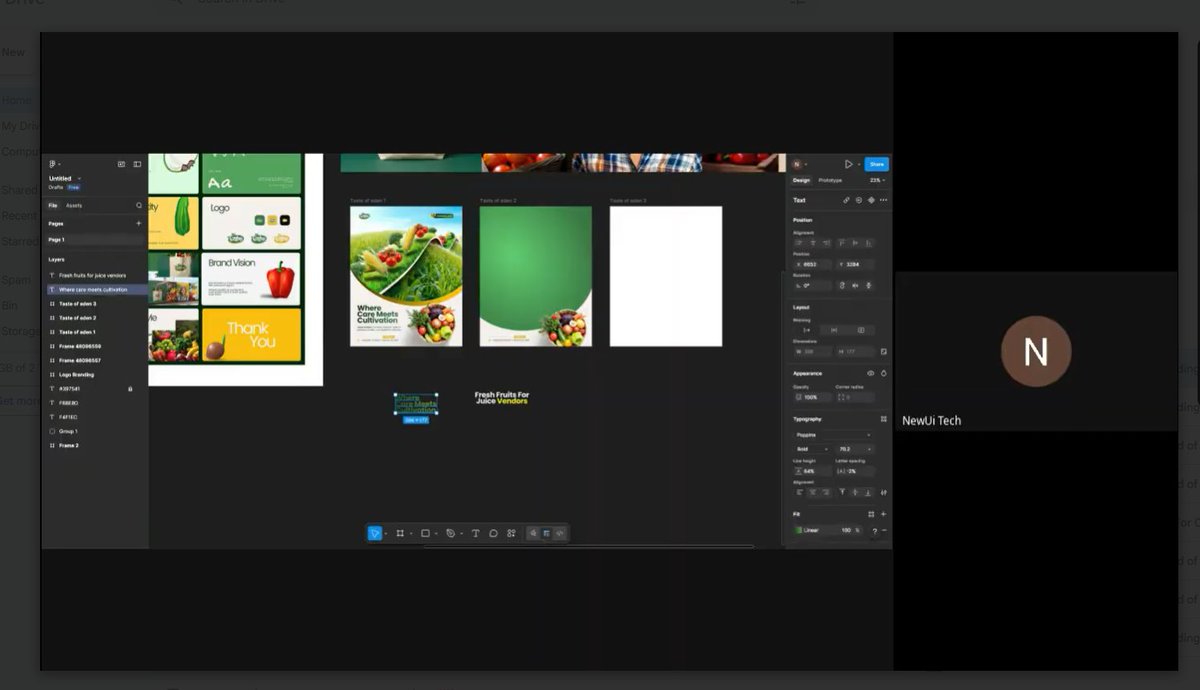The height and width of the screenshot is (690, 1200).
Task: Open the Poppins font family dropdown
Action: pos(833,435)
